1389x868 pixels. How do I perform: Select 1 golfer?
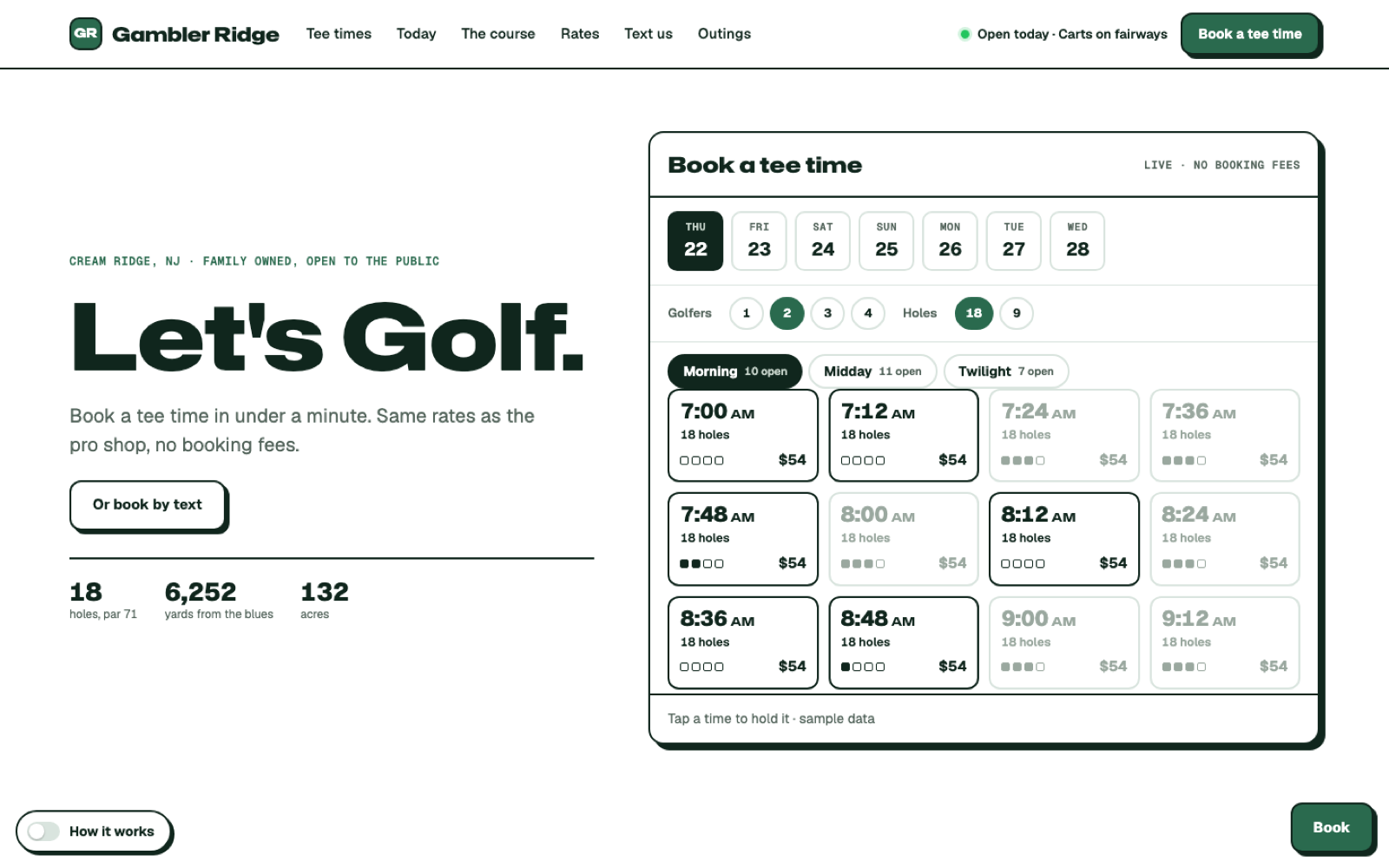coord(746,313)
